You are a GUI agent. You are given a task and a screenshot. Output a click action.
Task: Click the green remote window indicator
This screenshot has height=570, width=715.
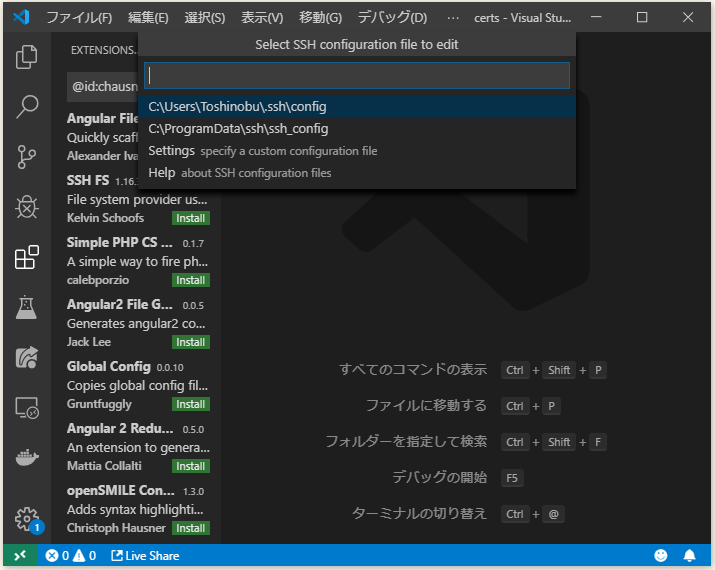pyautogui.click(x=20, y=555)
